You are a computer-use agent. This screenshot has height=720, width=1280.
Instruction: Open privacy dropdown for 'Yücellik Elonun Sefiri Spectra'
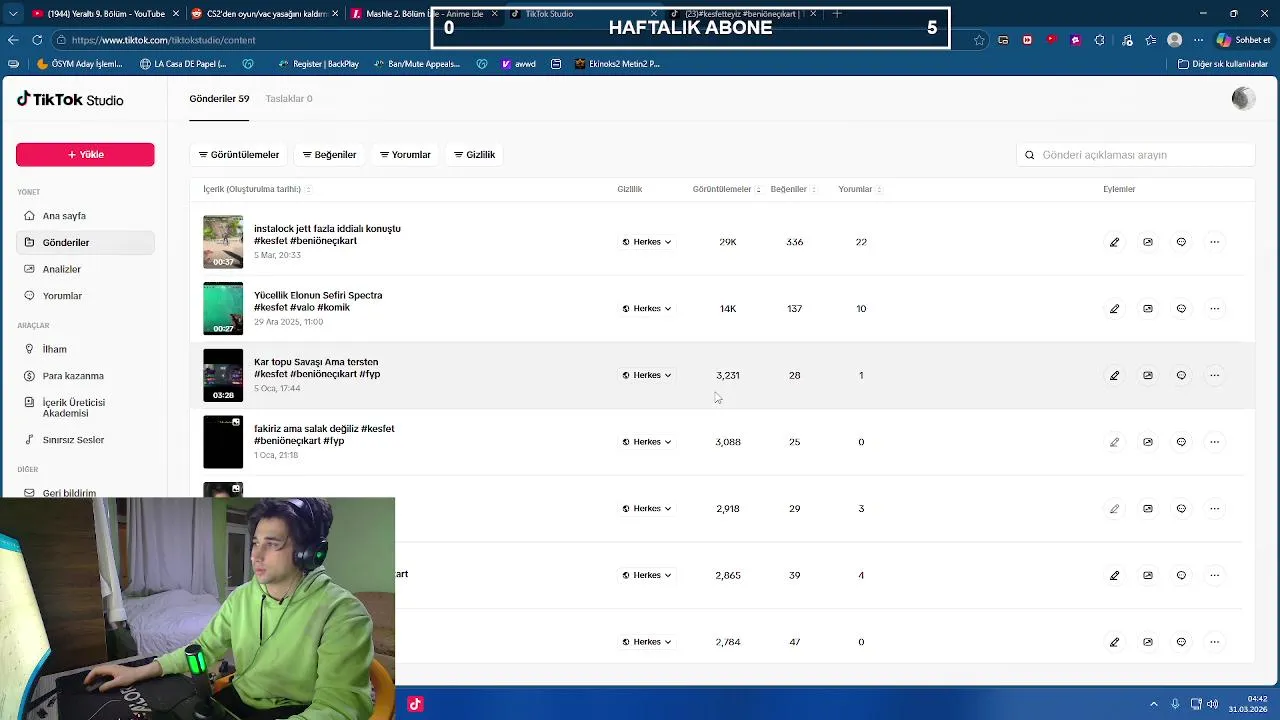coord(647,308)
